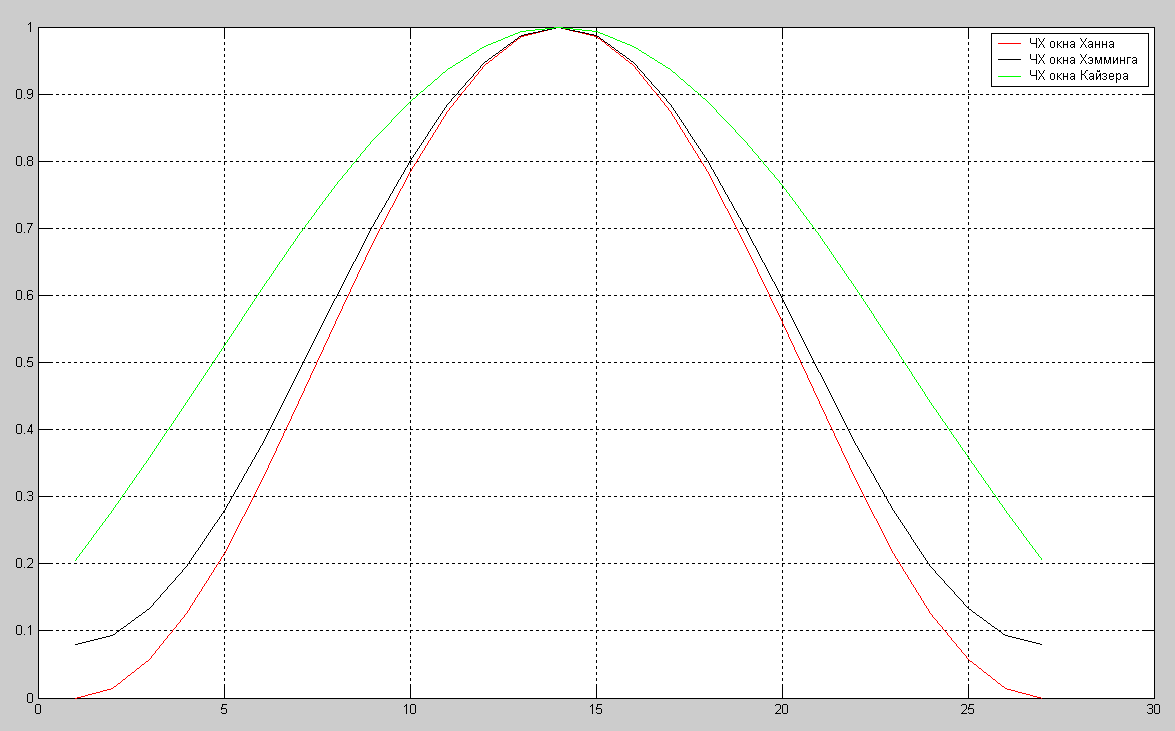Screen dimensions: 1175x731
Task: Click the left endpoint of the black Hamming curve
Action: click(76, 644)
